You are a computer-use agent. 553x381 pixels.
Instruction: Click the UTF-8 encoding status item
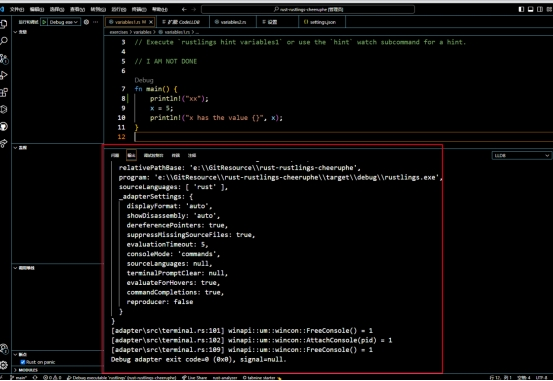[541, 377]
